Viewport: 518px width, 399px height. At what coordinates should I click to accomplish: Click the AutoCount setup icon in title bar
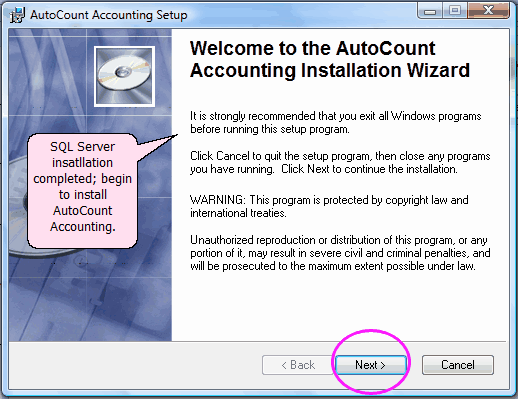tap(17, 15)
